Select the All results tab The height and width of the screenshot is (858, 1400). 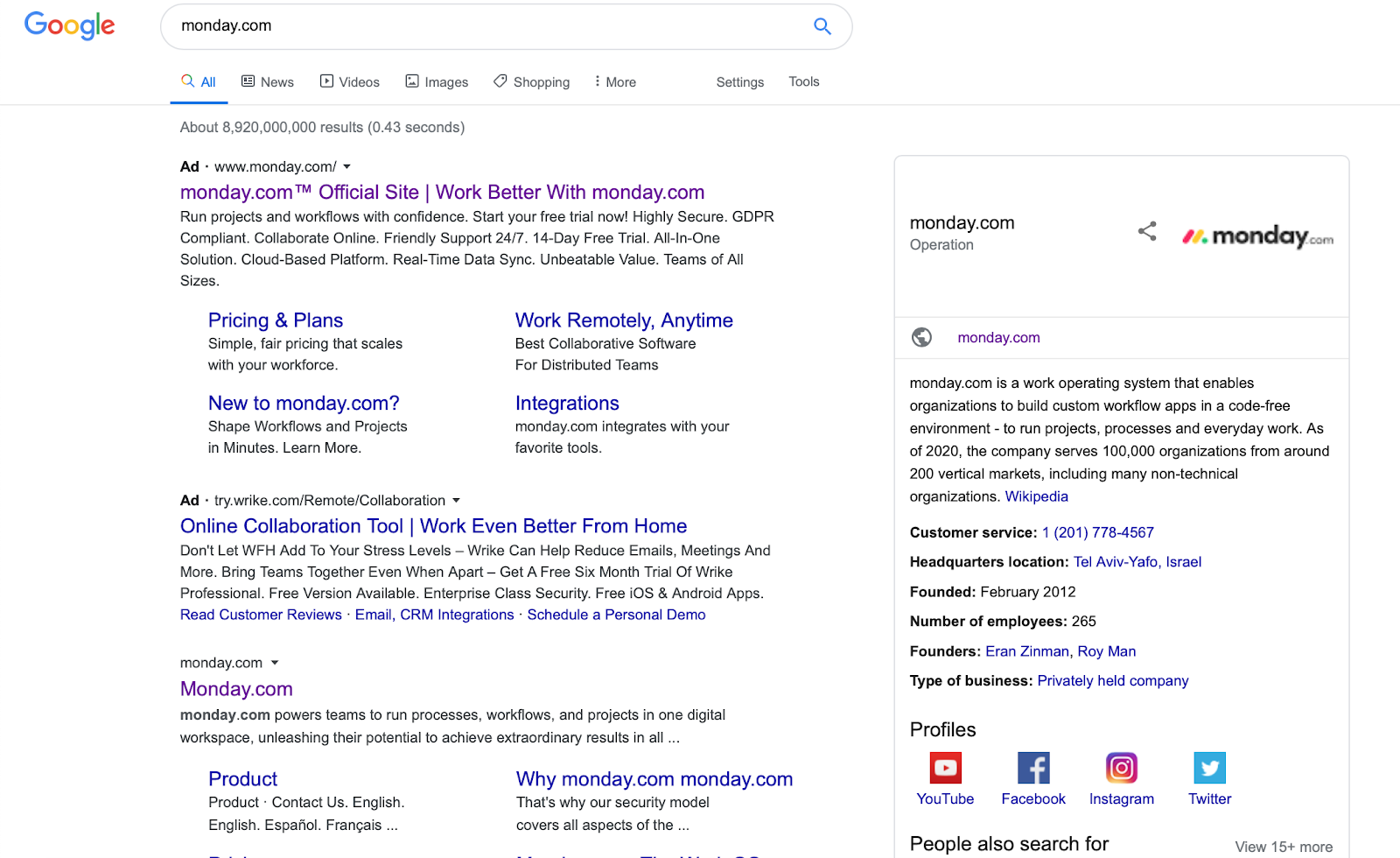(x=199, y=81)
